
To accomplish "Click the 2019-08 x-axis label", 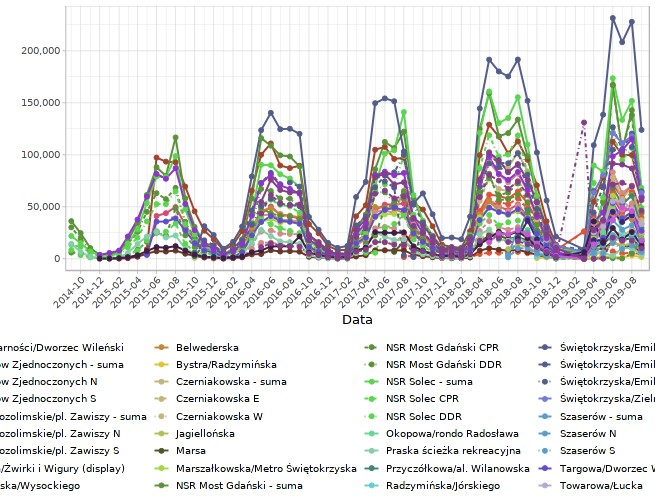I will click(623, 292).
